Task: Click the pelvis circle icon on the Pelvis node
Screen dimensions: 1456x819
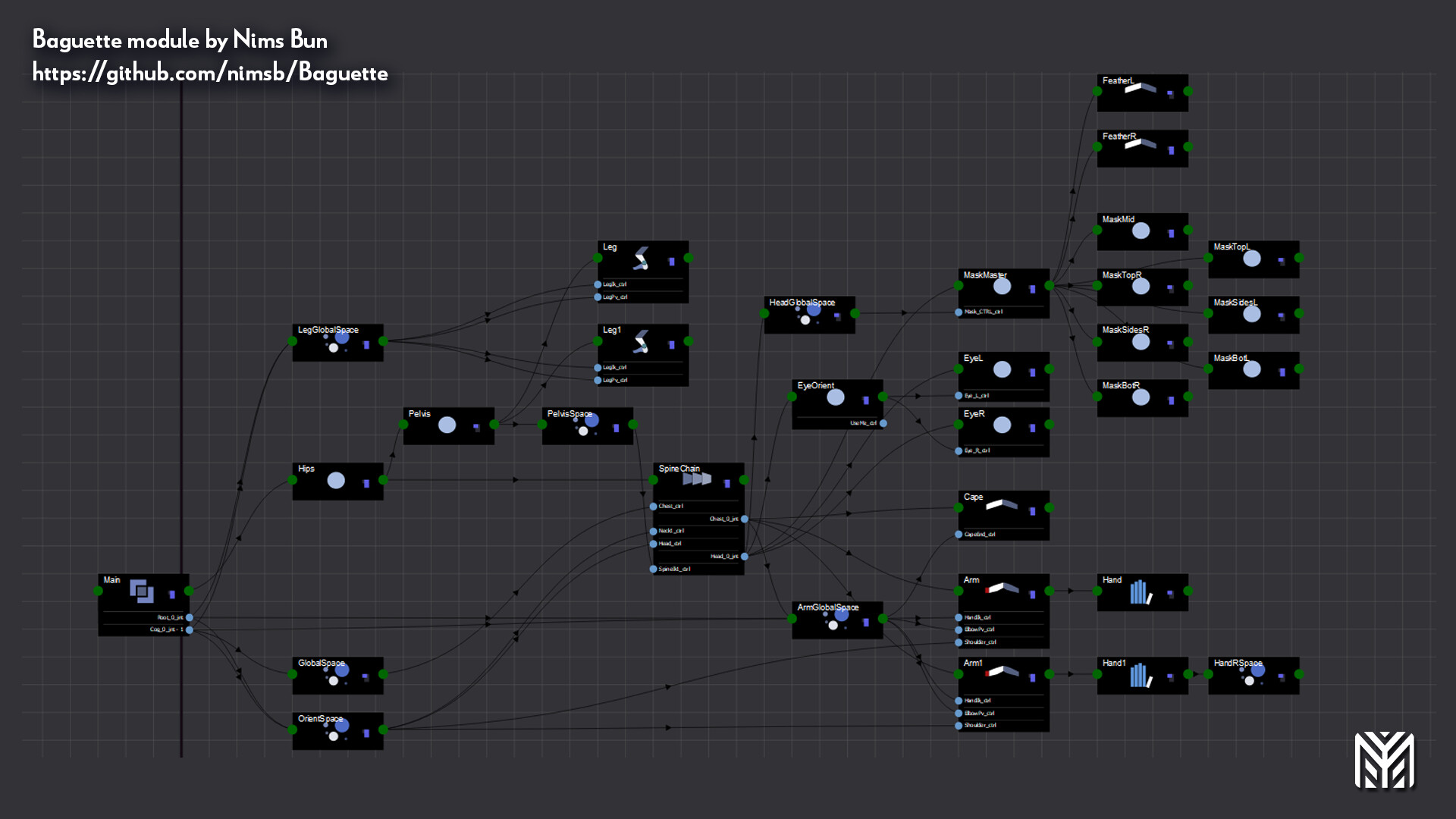Action: [447, 425]
